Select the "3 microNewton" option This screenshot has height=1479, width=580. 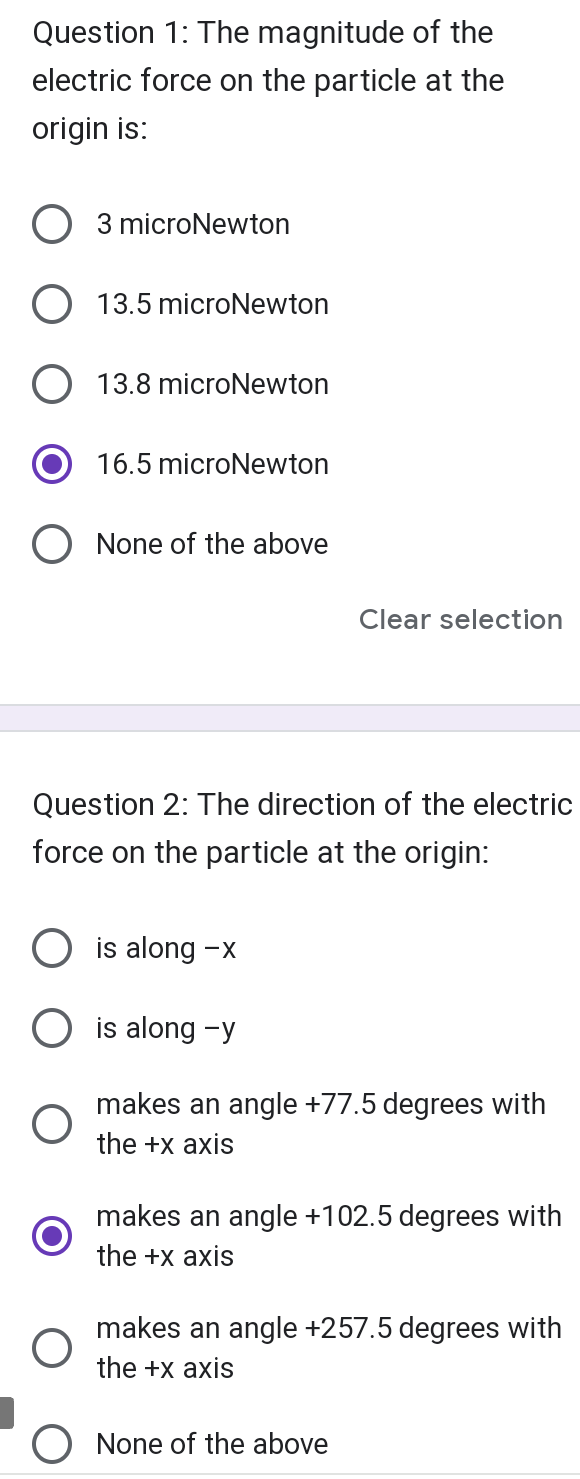click(x=52, y=224)
